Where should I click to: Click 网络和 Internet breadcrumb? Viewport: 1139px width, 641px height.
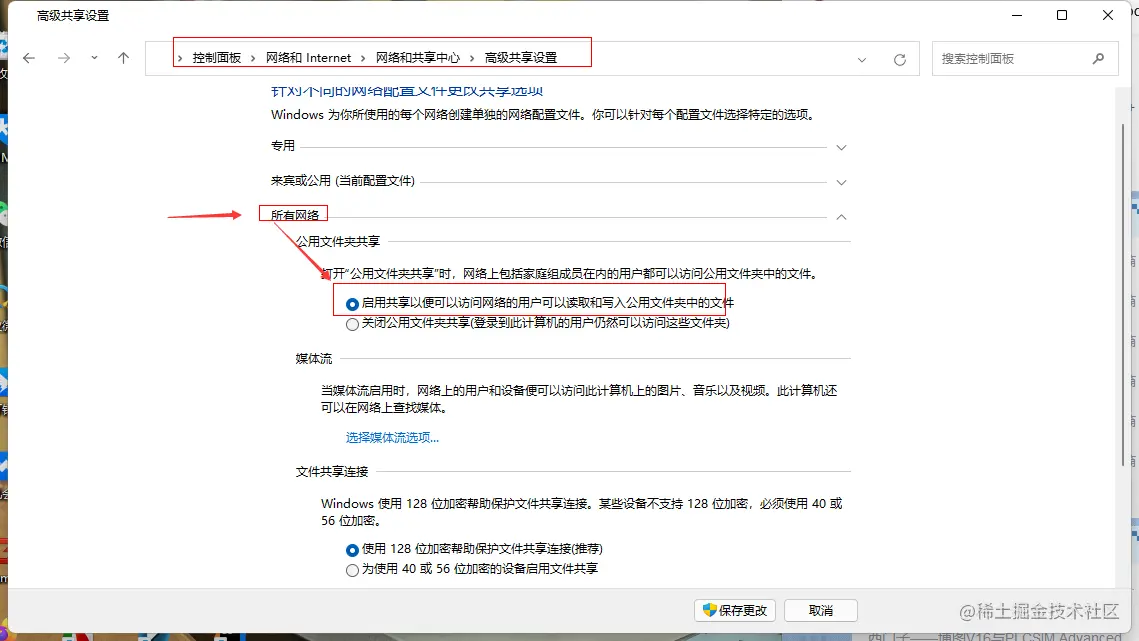[308, 58]
